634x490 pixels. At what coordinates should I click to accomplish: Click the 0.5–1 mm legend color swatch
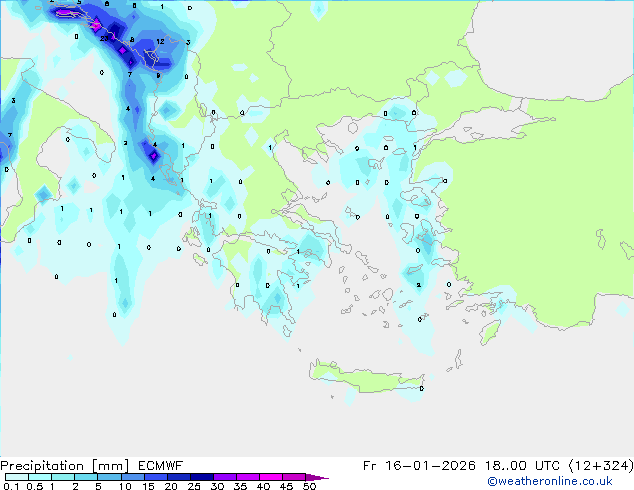tap(40, 477)
